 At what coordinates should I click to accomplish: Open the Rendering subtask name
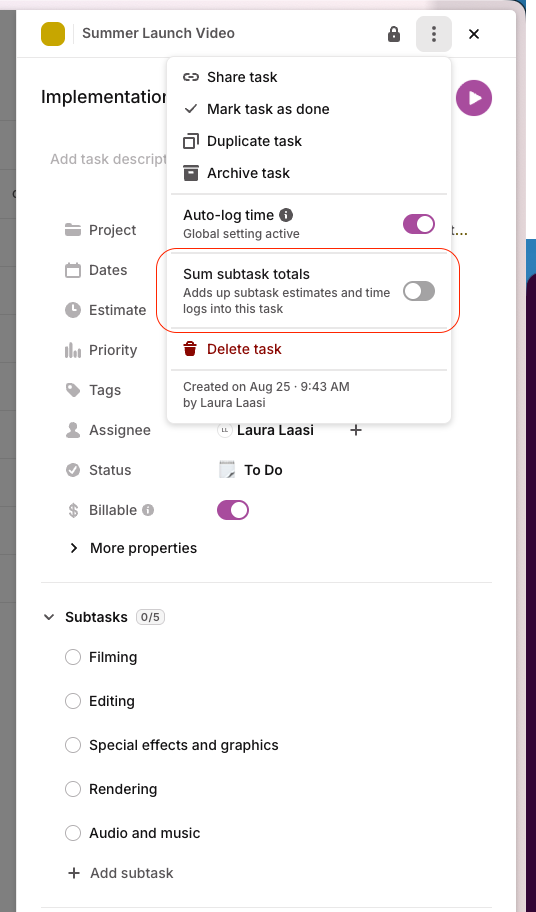coord(123,789)
